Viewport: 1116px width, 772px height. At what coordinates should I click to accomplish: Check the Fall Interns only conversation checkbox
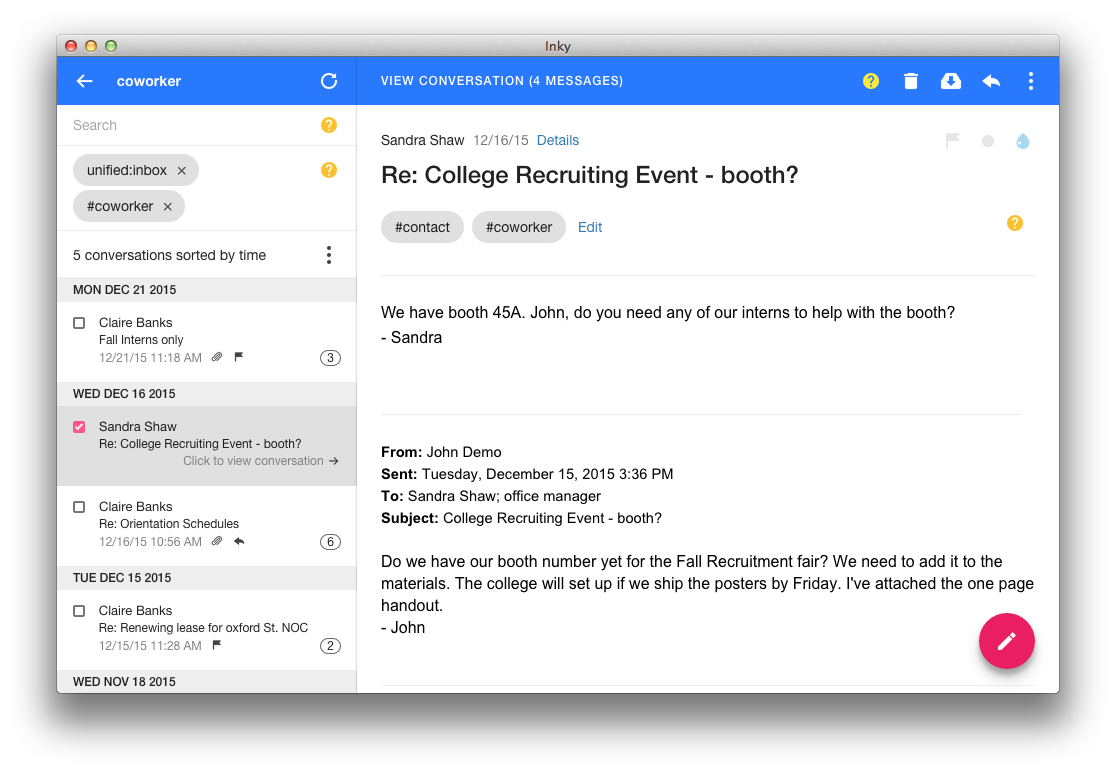pyautogui.click(x=79, y=323)
